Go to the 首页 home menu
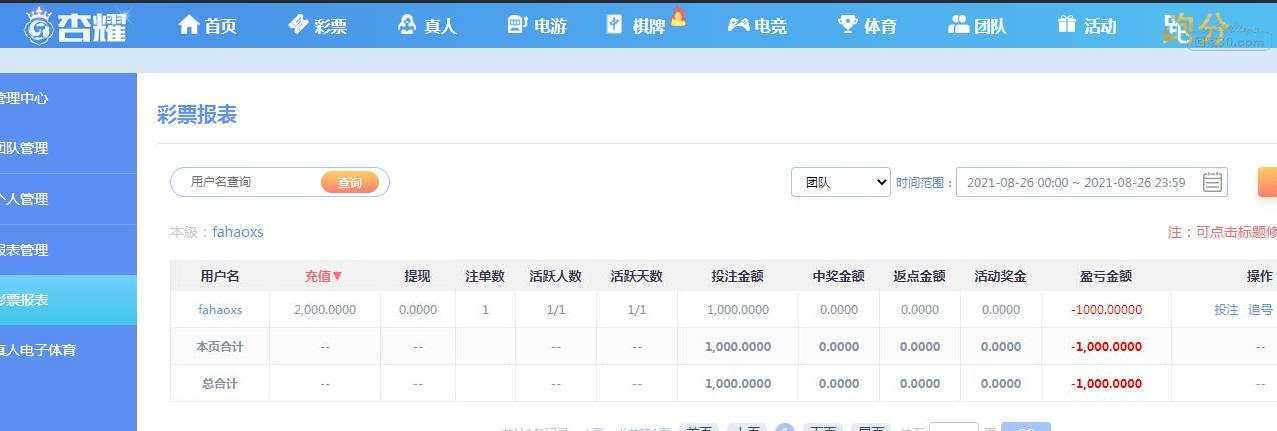 point(207,25)
